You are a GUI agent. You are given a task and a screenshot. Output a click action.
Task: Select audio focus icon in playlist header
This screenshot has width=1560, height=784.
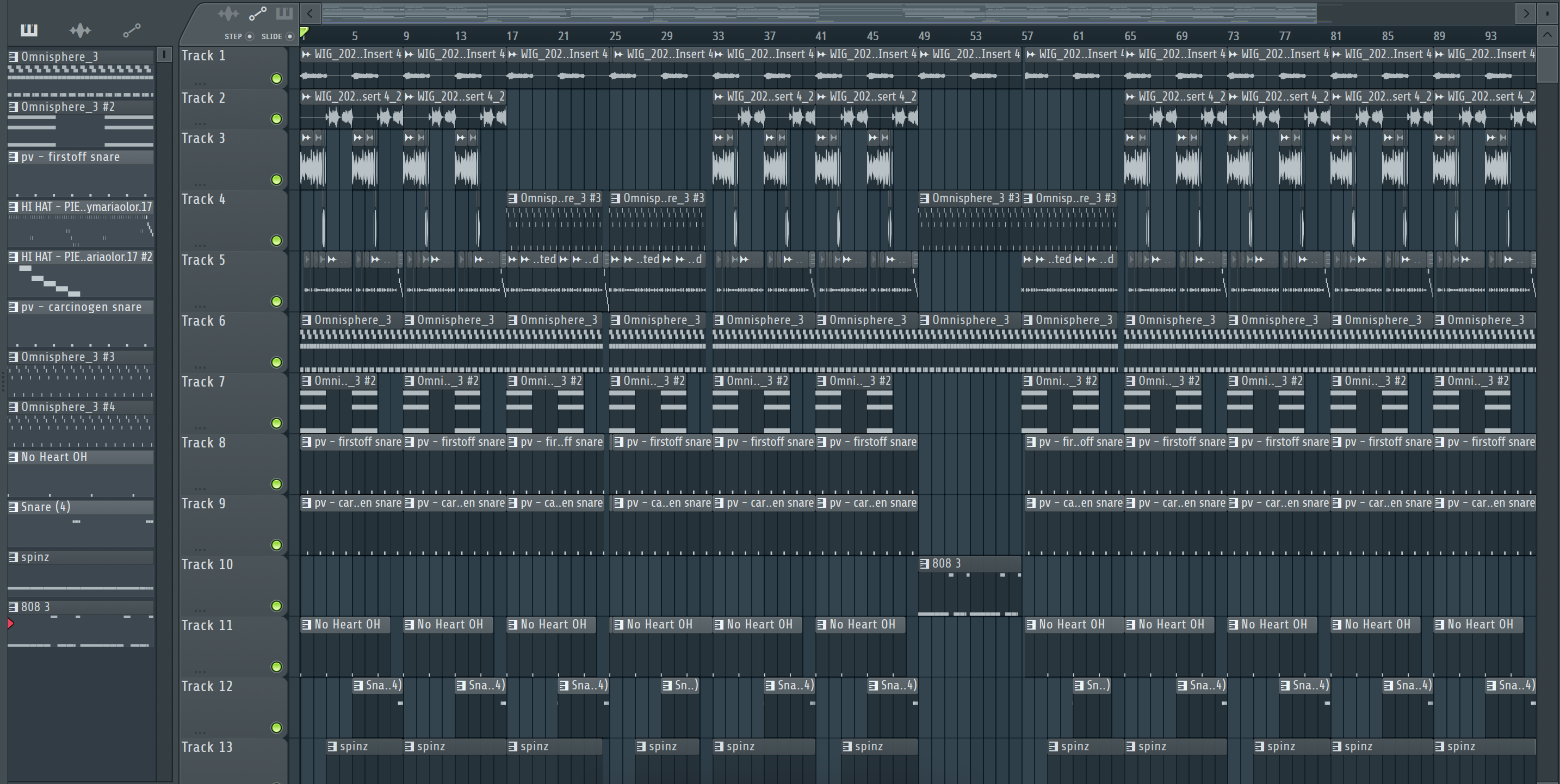tap(228, 13)
